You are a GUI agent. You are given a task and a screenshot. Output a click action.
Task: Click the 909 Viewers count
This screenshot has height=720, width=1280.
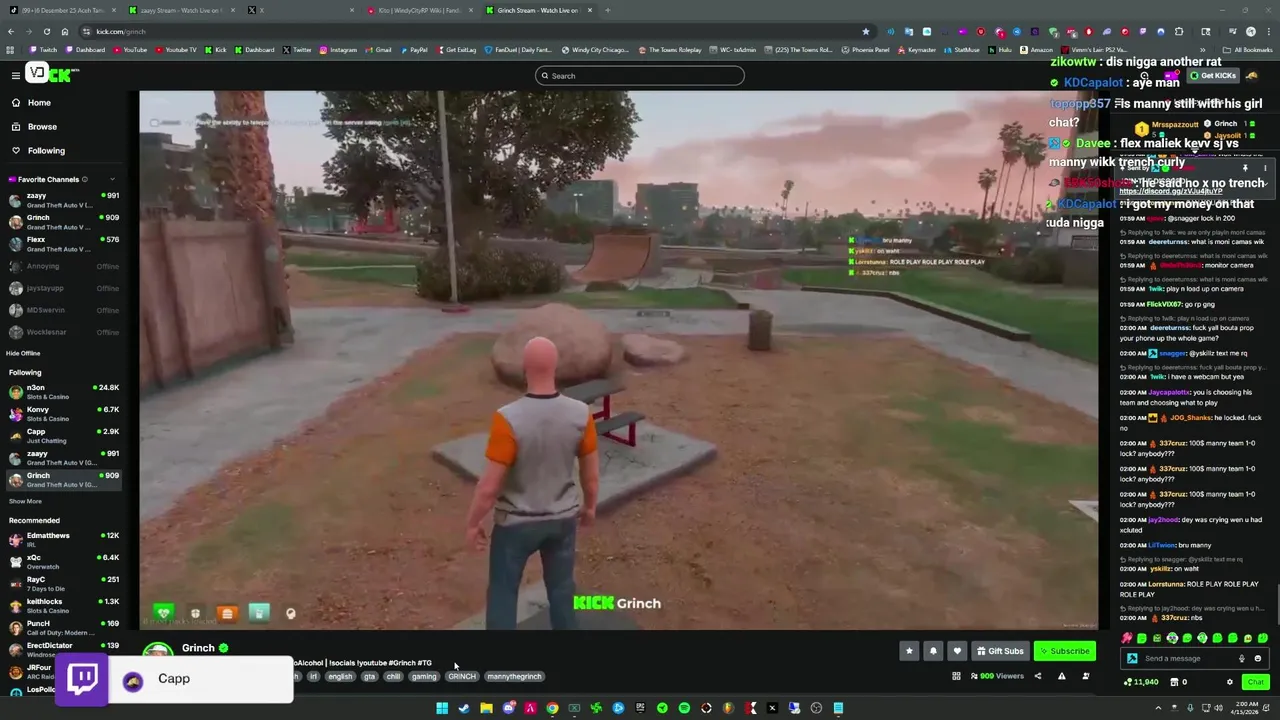pos(995,676)
